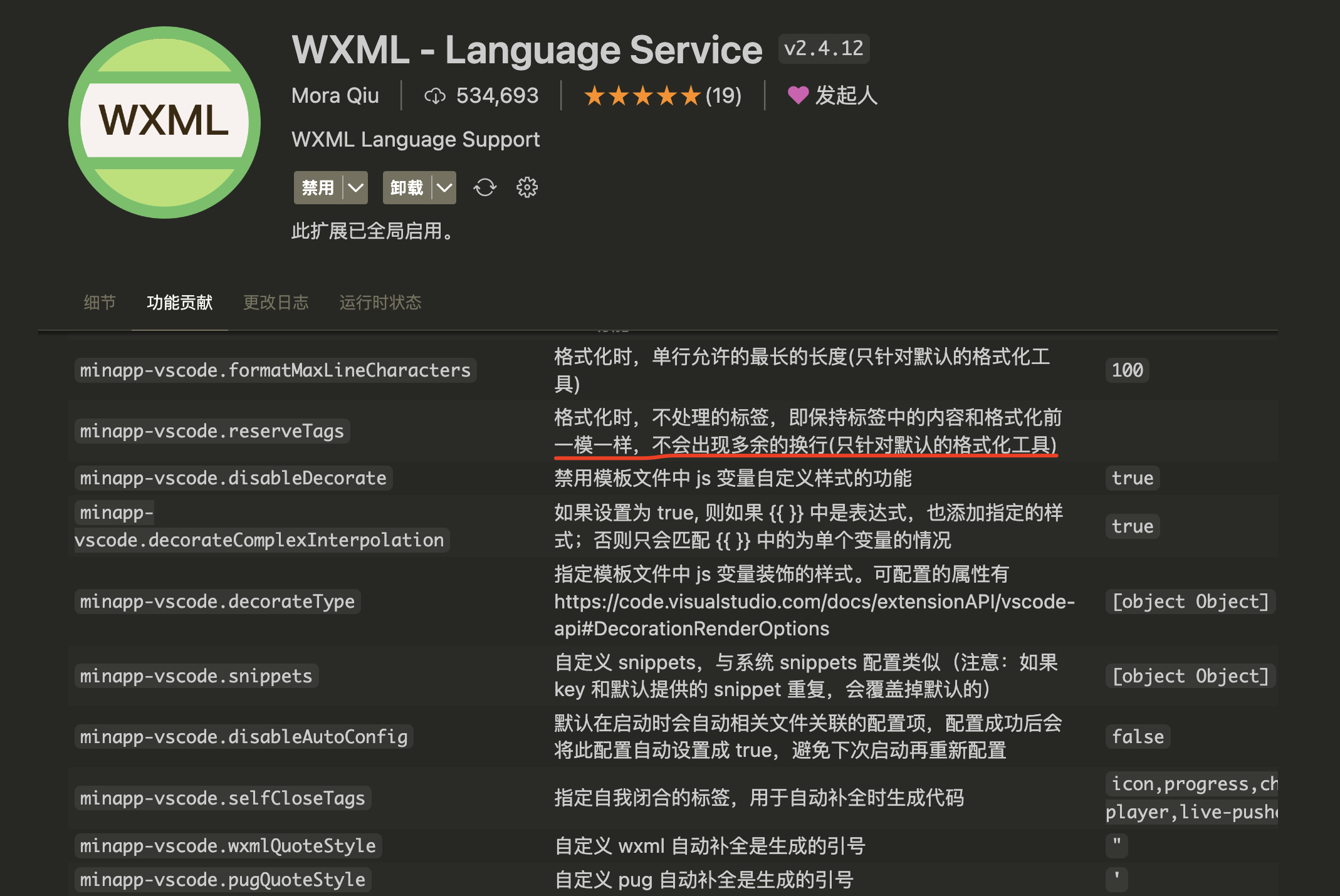Click the sync refresh icon
Viewport: 1340px width, 896px height.
[x=484, y=187]
